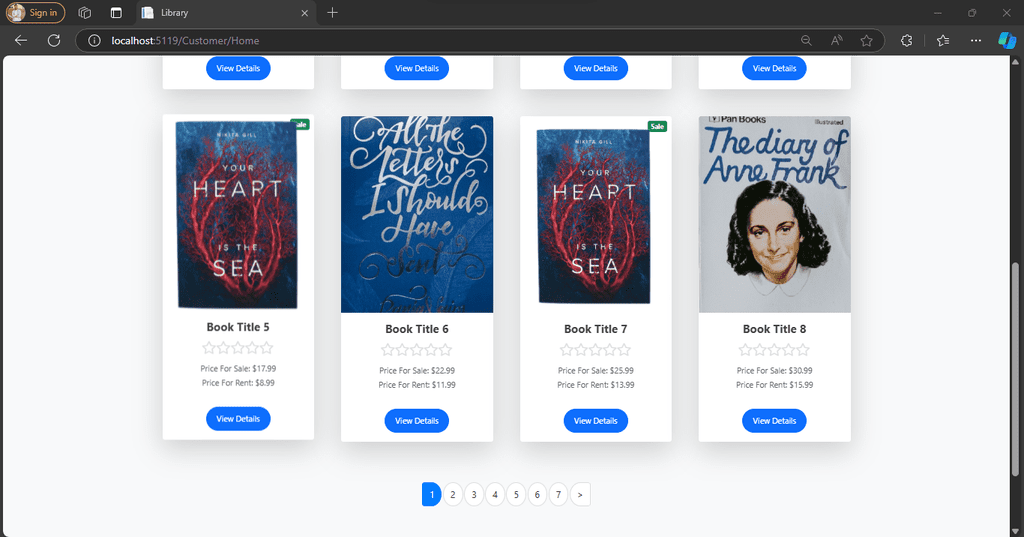Open the Workspaces icon

click(x=84, y=12)
